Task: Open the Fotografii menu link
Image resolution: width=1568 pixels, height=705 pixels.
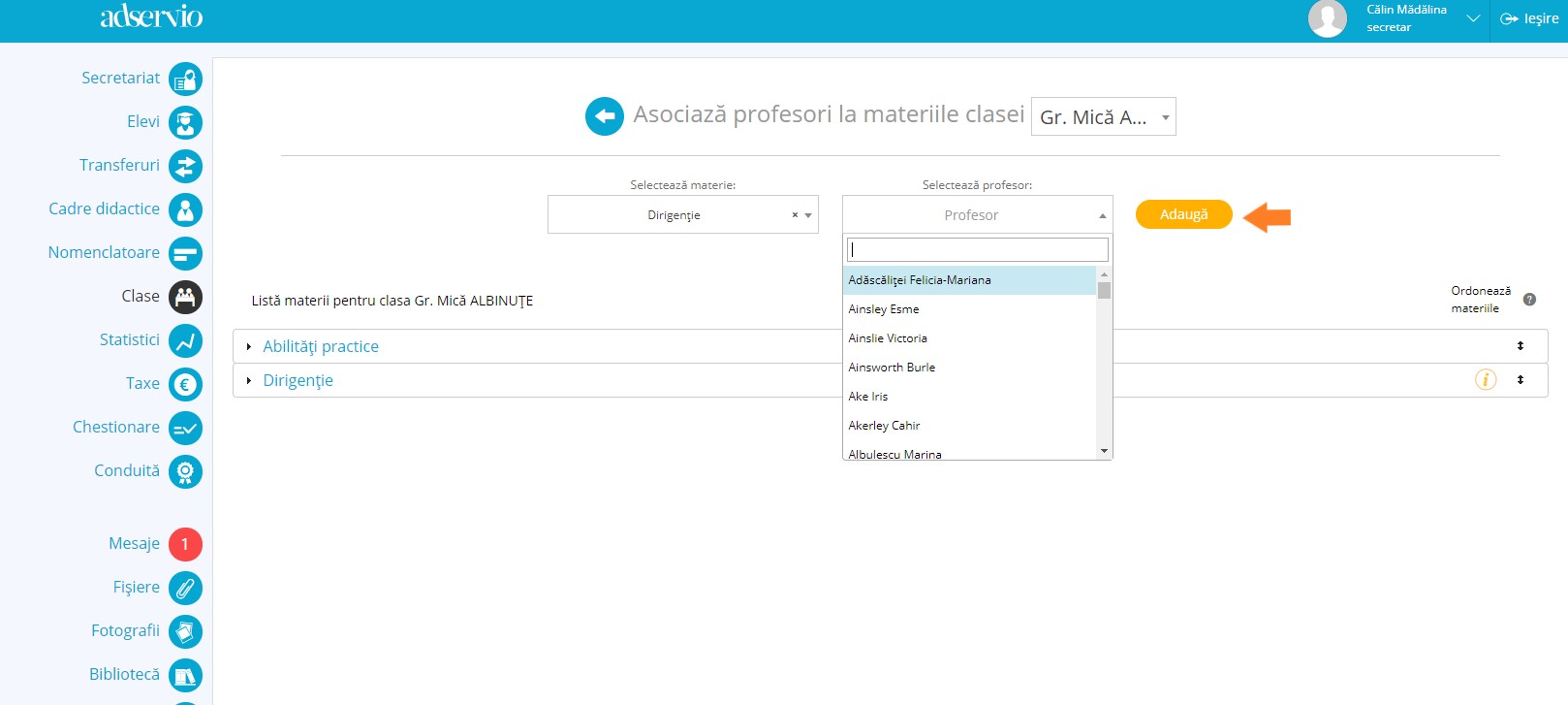Action: [125, 630]
